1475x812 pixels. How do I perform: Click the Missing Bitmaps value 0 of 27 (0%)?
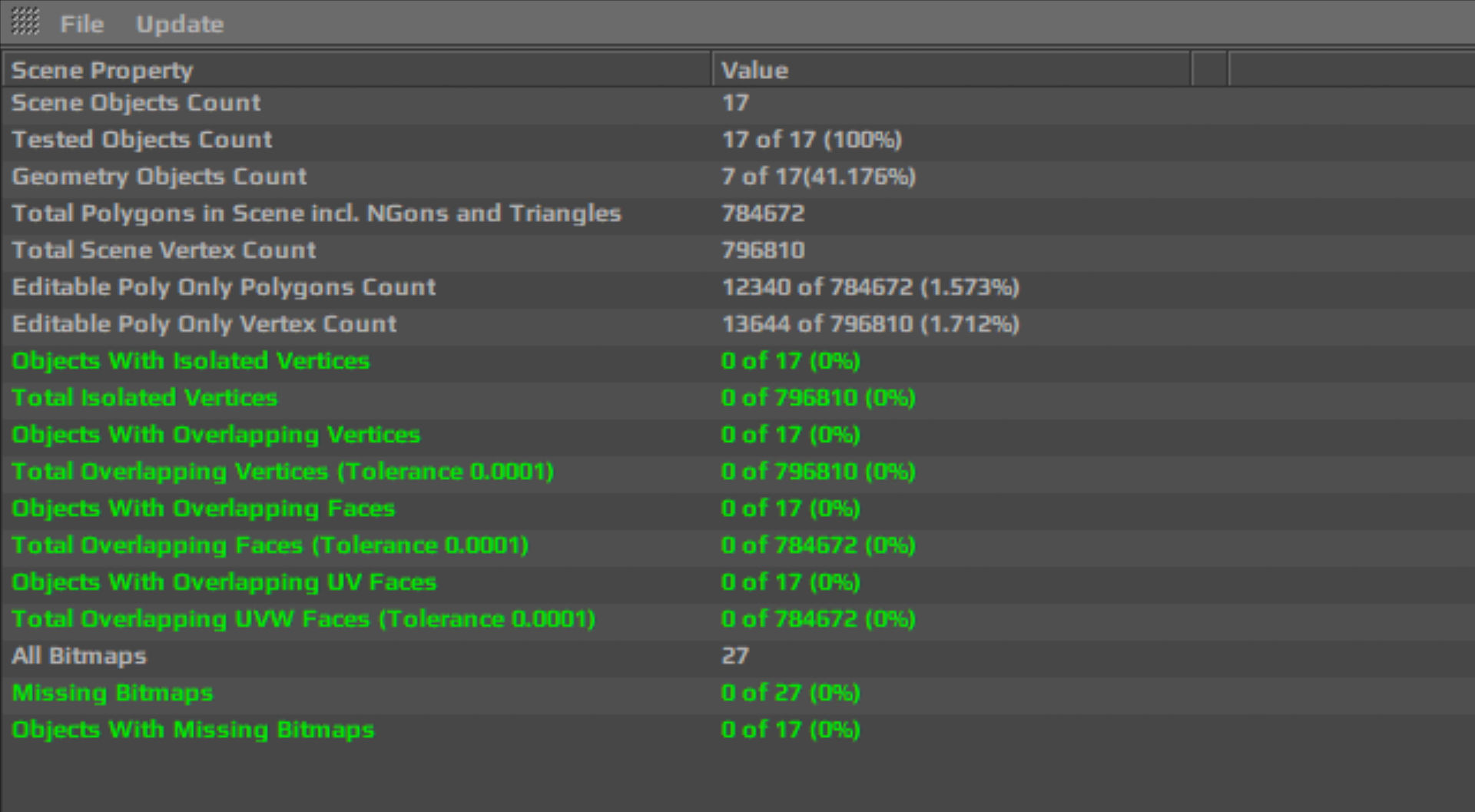click(x=791, y=693)
